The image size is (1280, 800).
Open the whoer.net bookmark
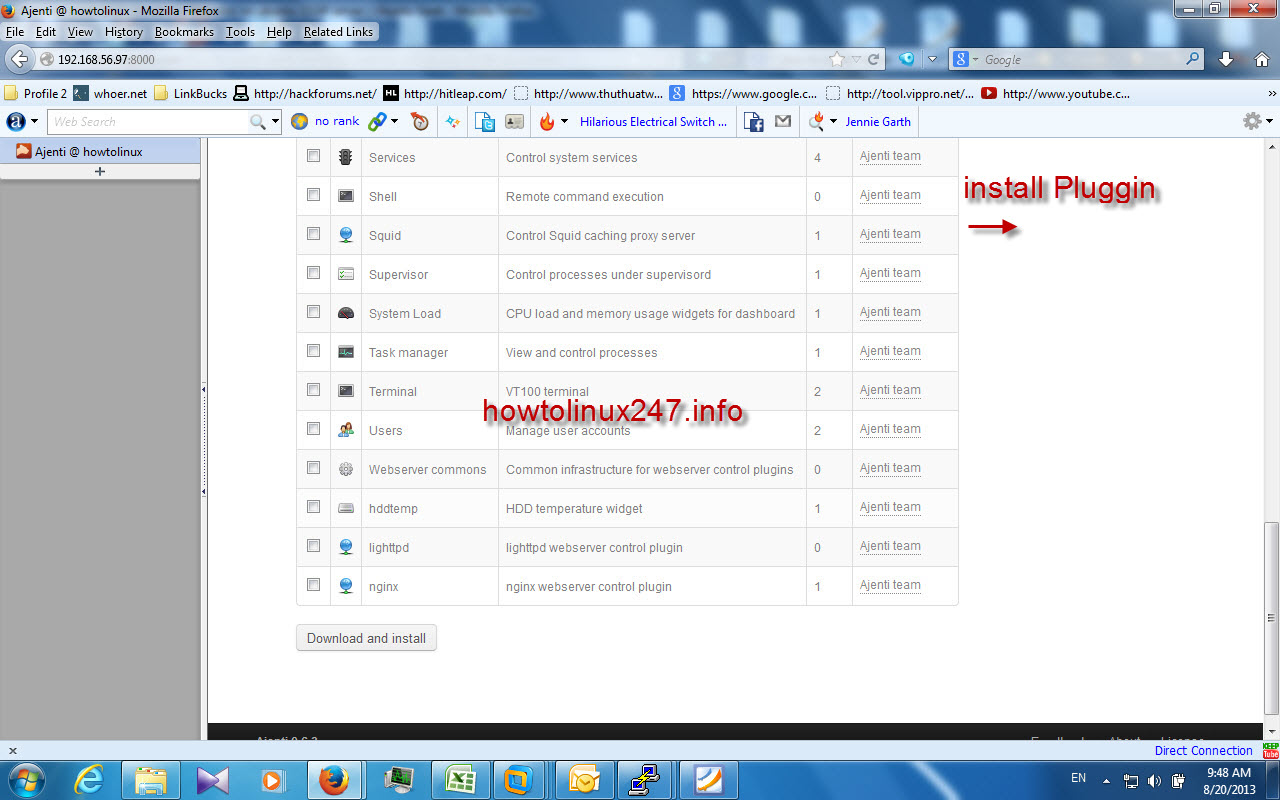pos(110,94)
